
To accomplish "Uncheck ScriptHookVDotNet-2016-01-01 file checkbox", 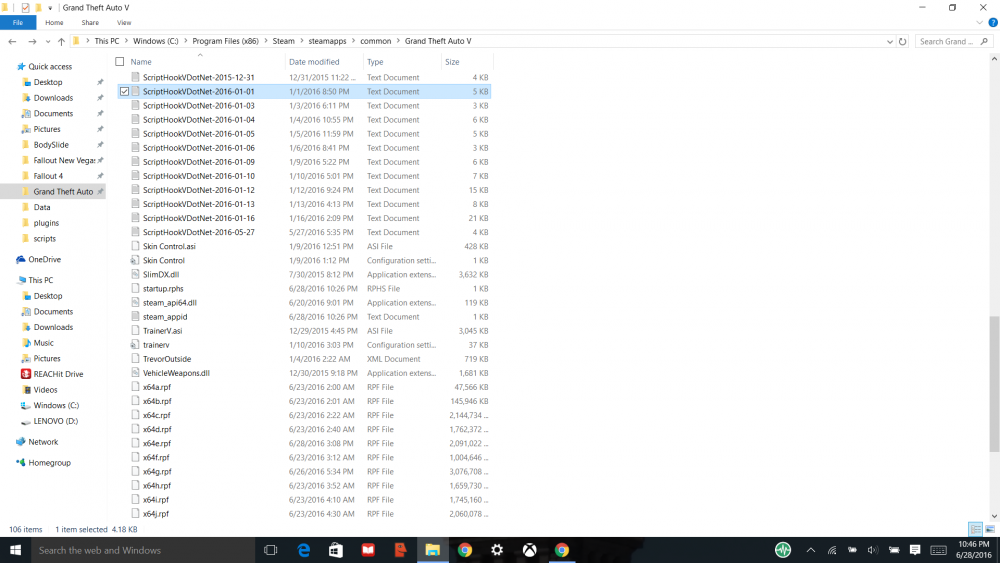I will pos(124,91).
